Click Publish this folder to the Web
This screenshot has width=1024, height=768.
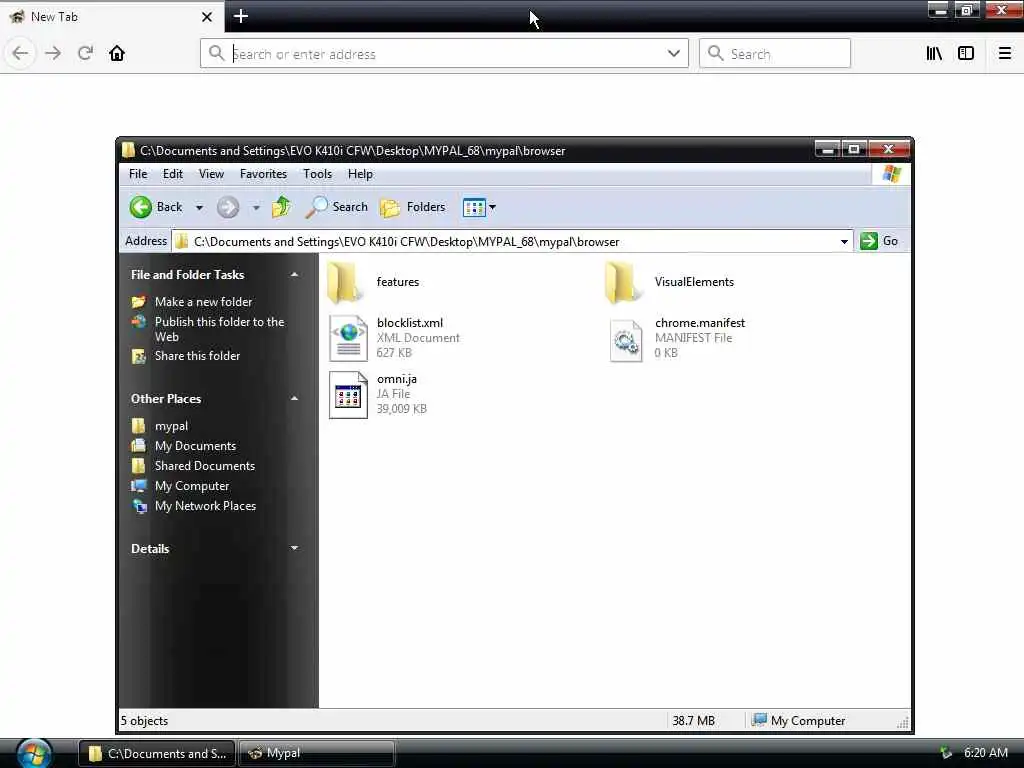219,329
